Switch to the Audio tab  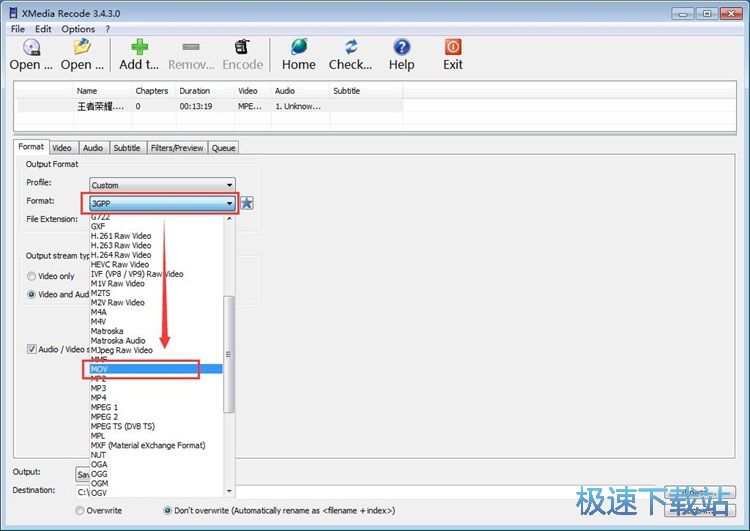[93, 148]
